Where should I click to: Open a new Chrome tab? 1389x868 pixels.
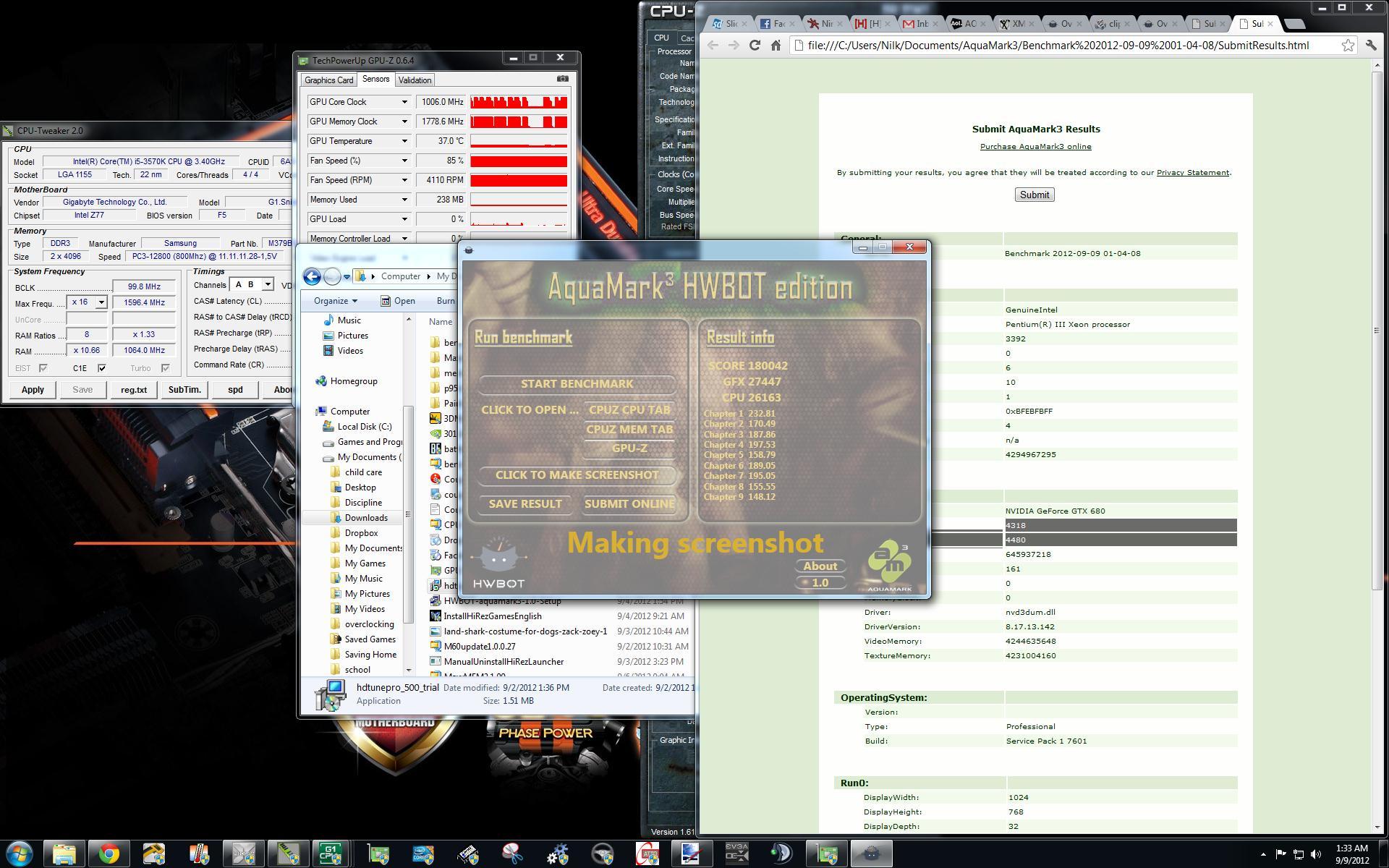point(1295,24)
